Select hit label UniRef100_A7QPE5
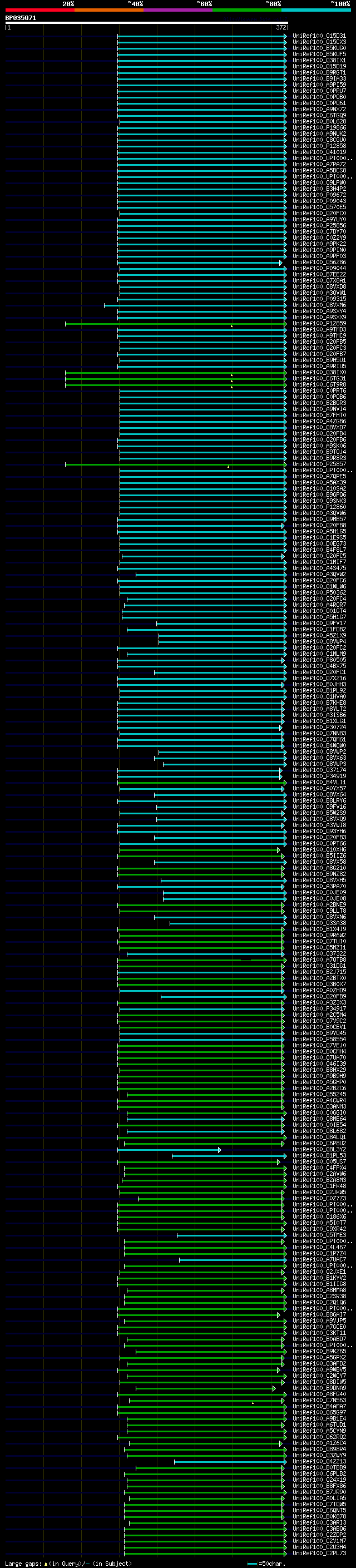 pyautogui.click(x=319, y=476)
